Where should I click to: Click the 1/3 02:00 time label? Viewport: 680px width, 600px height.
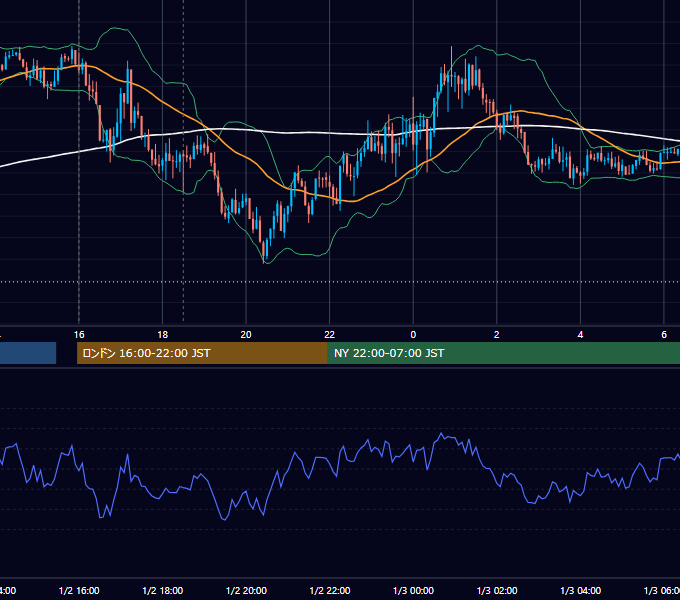497,590
